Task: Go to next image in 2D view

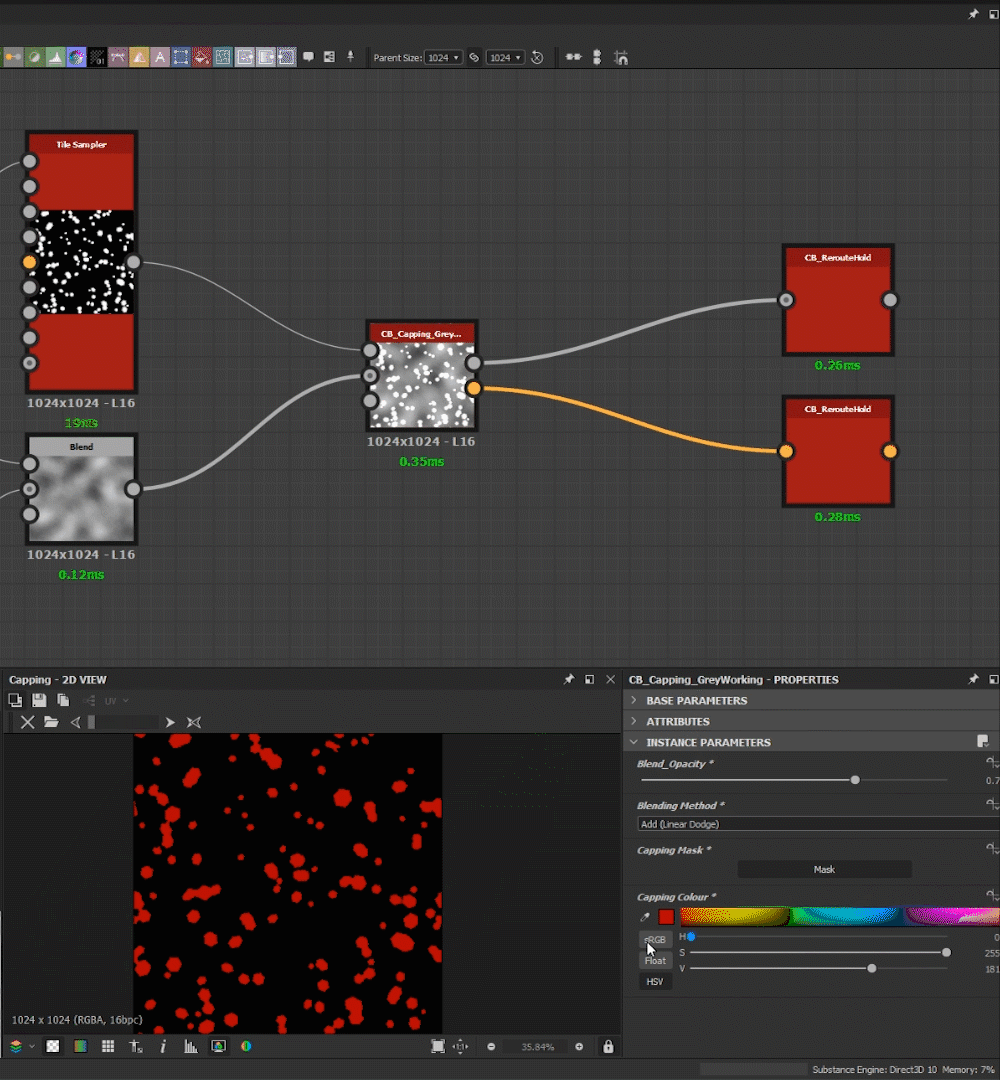Action: [x=169, y=722]
